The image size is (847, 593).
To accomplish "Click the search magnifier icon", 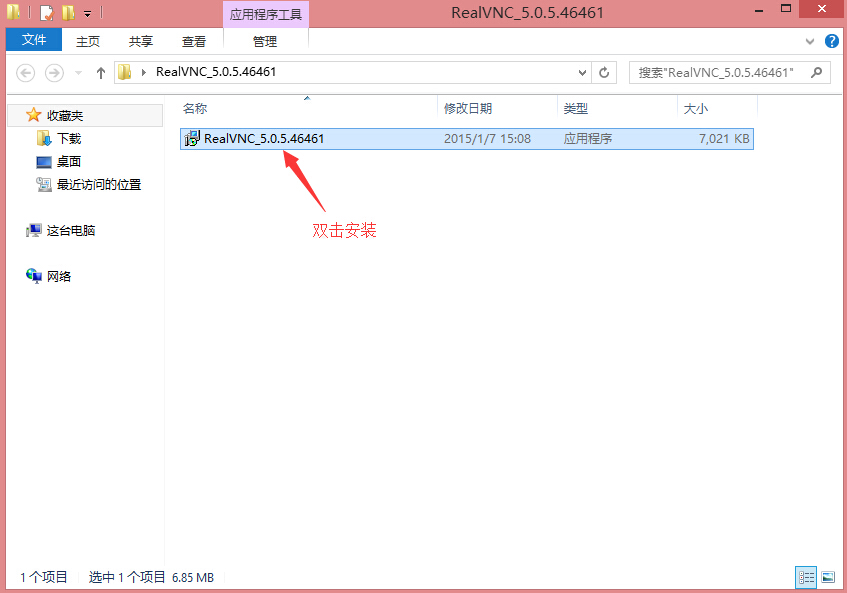I will (817, 73).
